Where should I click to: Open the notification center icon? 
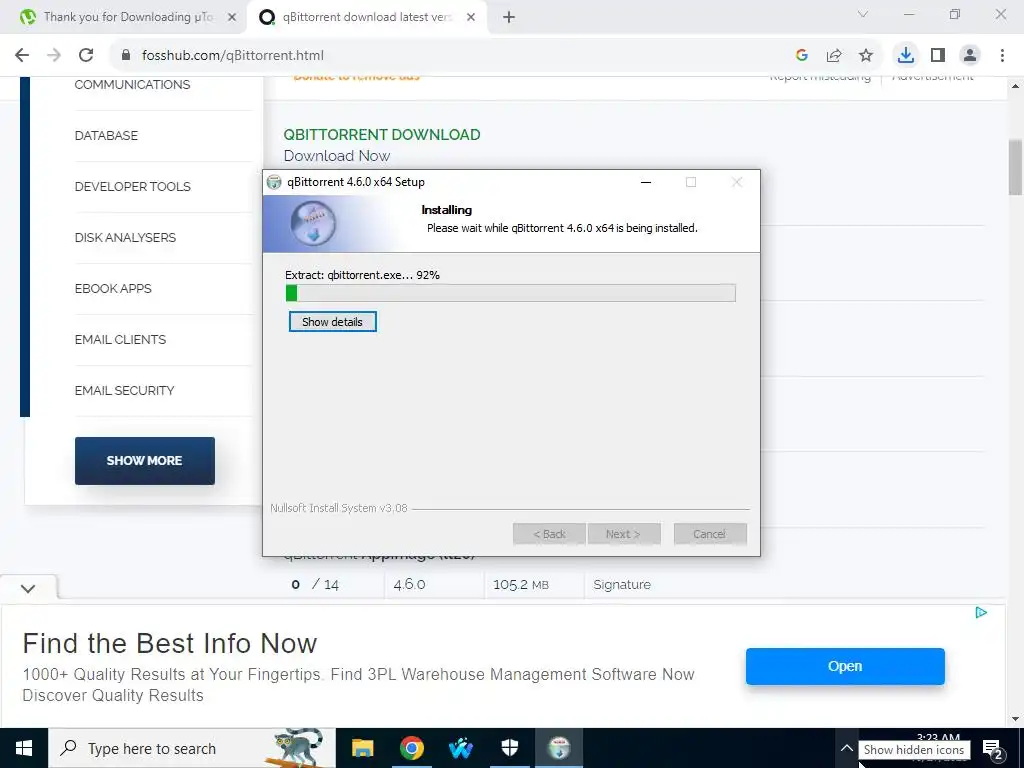tap(993, 750)
